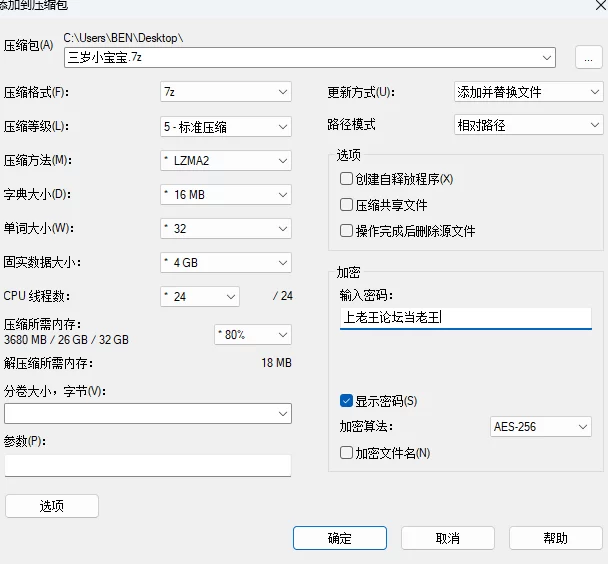Enable 创建自释放程序 checkbox
608x564 pixels.
coord(347,179)
